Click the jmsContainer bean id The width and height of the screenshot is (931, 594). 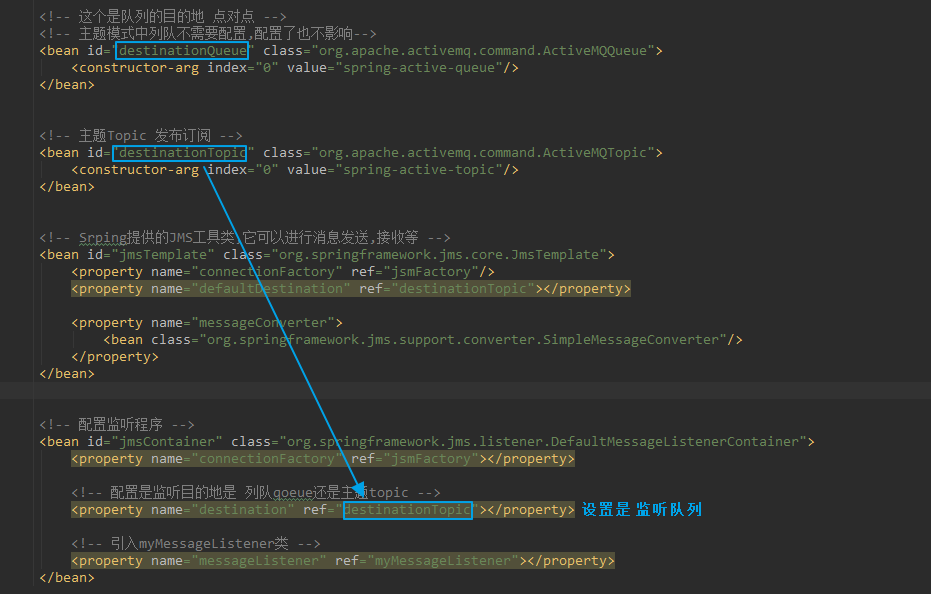[167, 442]
